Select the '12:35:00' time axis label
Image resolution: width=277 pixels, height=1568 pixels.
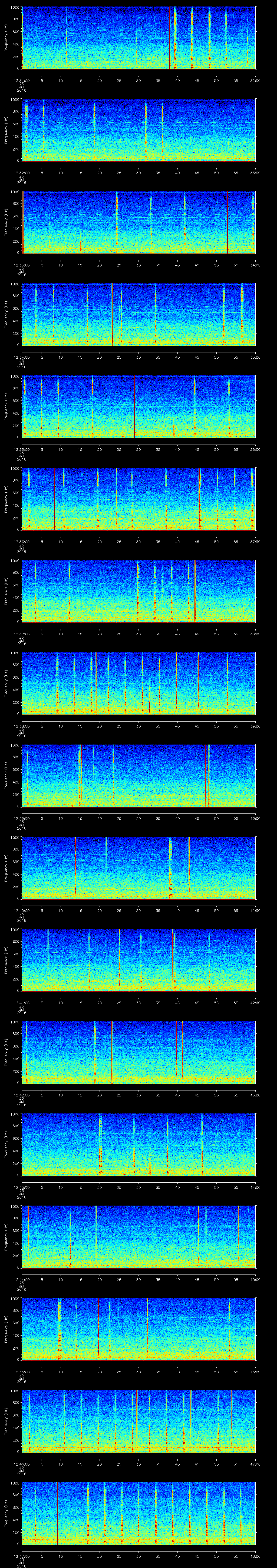point(22,449)
